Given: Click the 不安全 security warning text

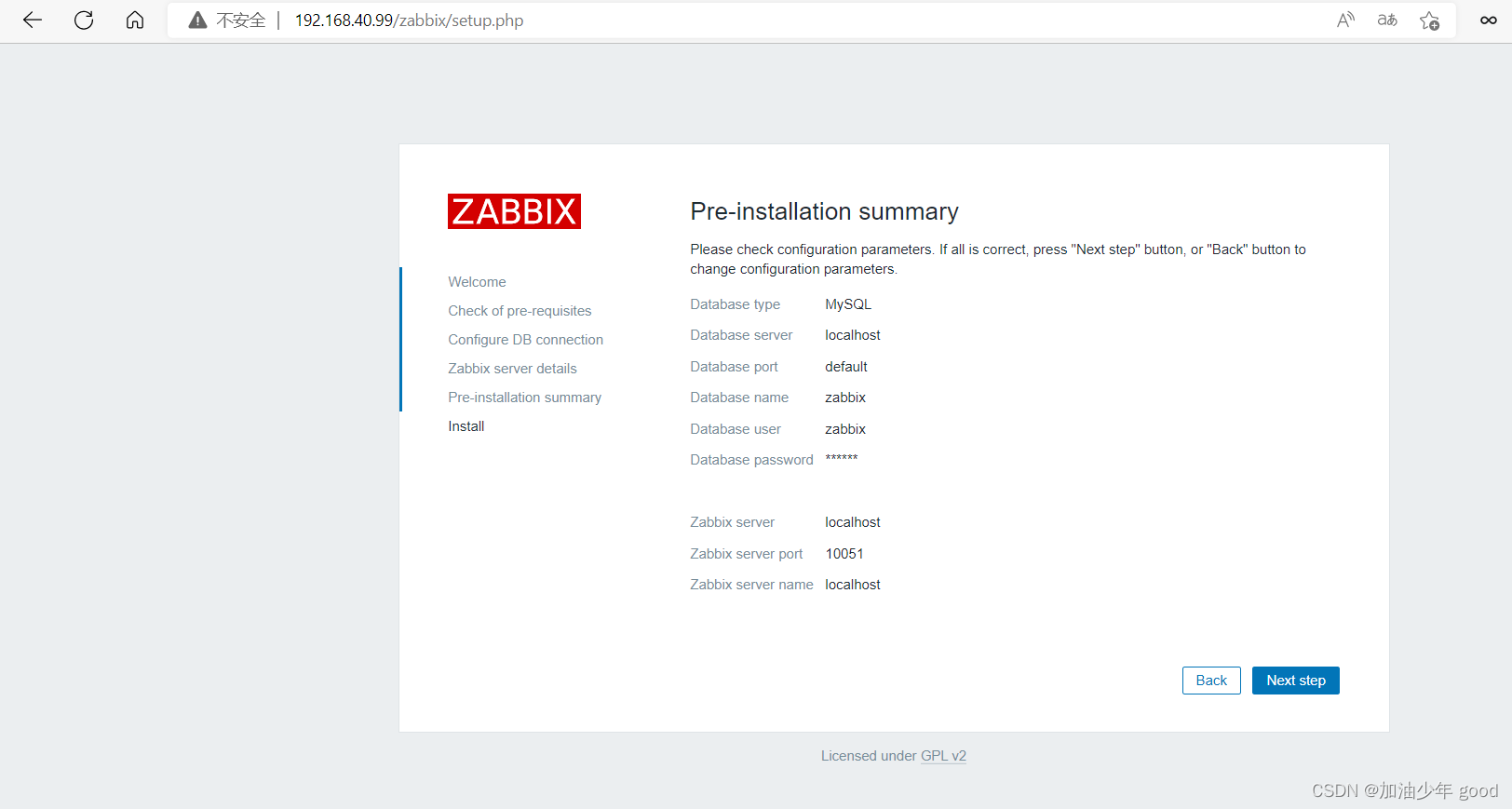Looking at the screenshot, I should [241, 20].
